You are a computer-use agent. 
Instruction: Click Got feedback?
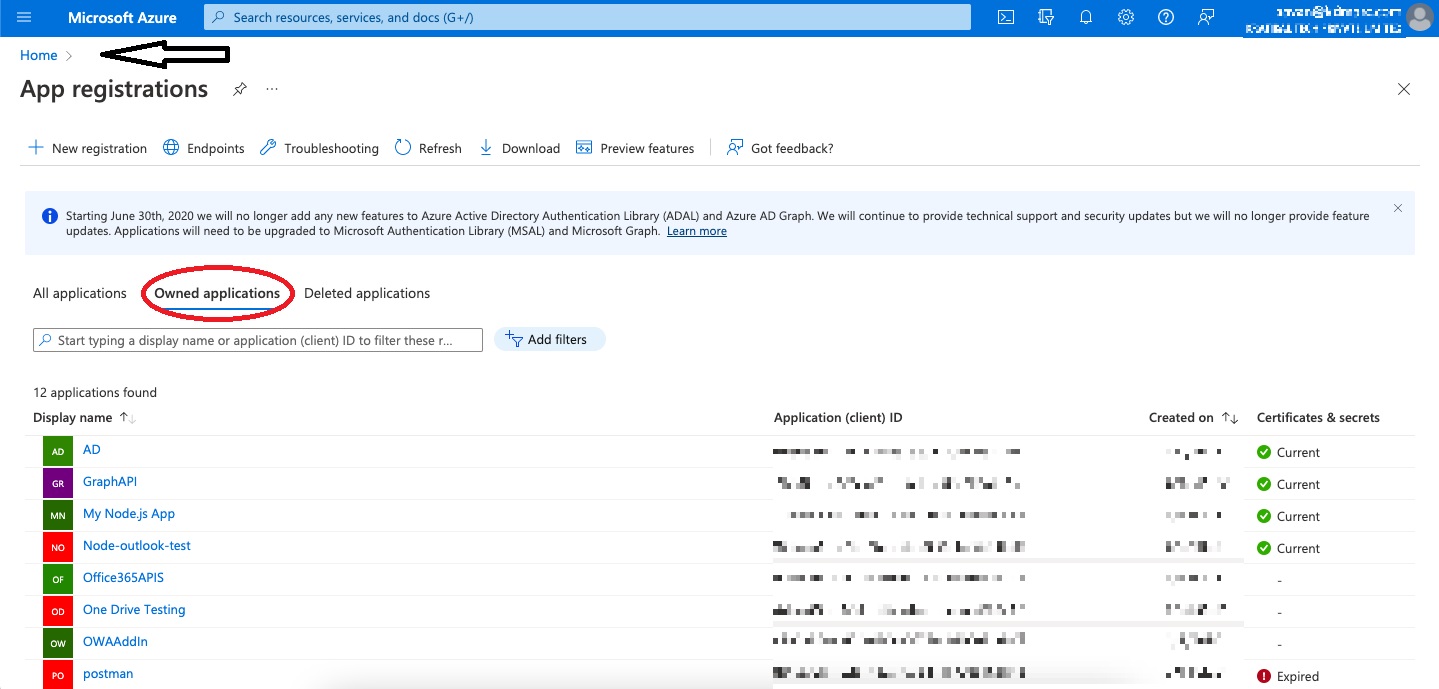click(x=780, y=148)
